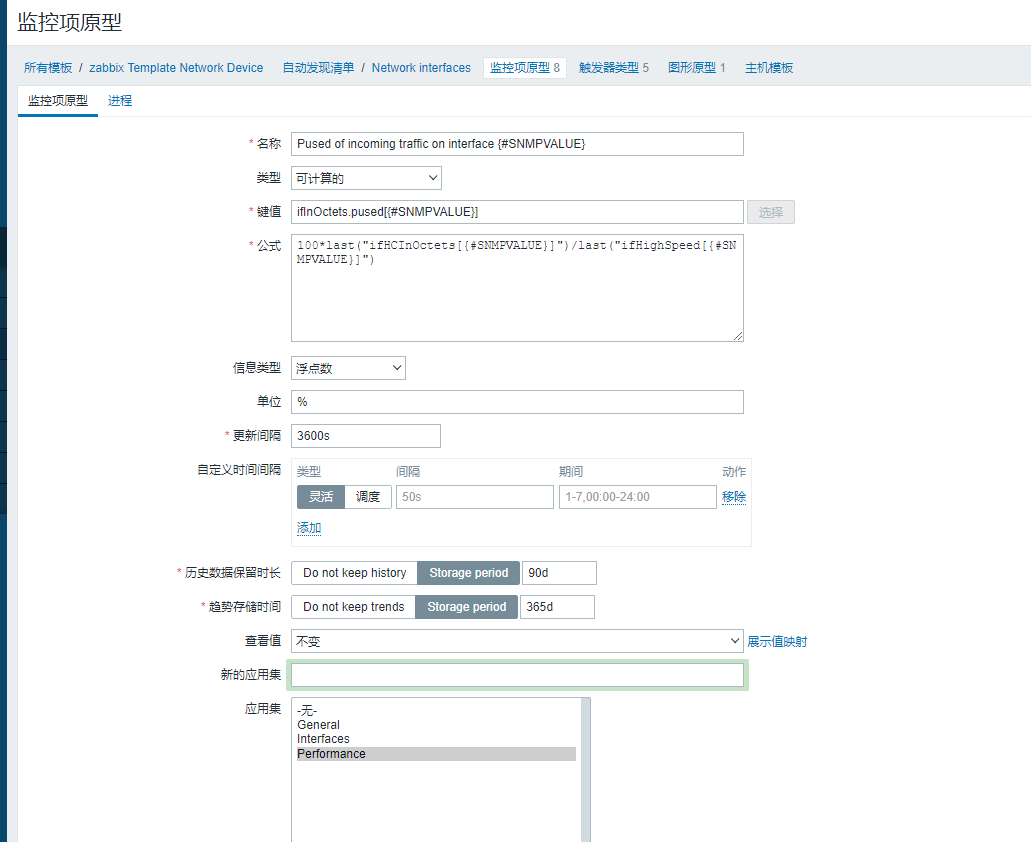Open the 类型 dropdown showing 可计算的

(x=364, y=177)
